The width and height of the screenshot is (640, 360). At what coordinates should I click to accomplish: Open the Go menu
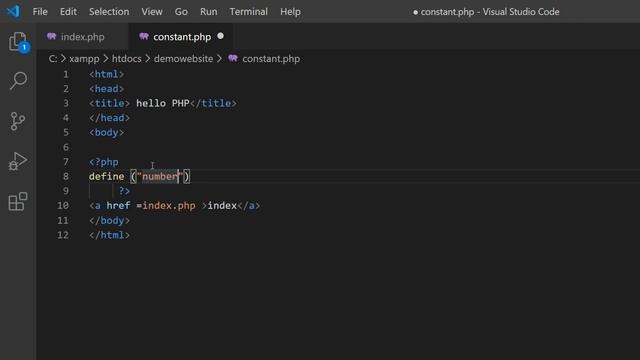[x=181, y=12]
